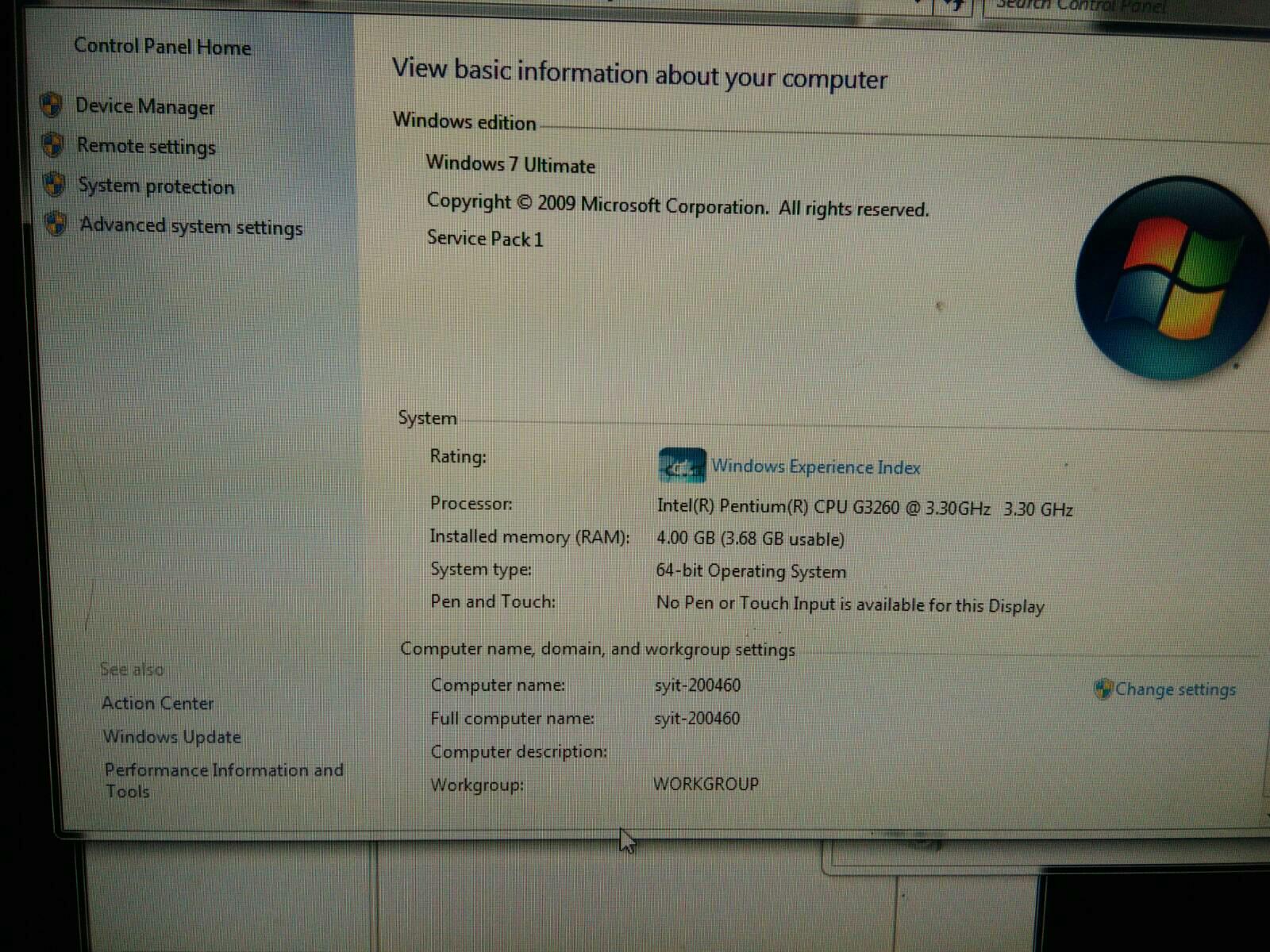The image size is (1270, 952).
Task: Select the Copyright 2009 Microsoft Corporation line
Action: tap(677, 205)
